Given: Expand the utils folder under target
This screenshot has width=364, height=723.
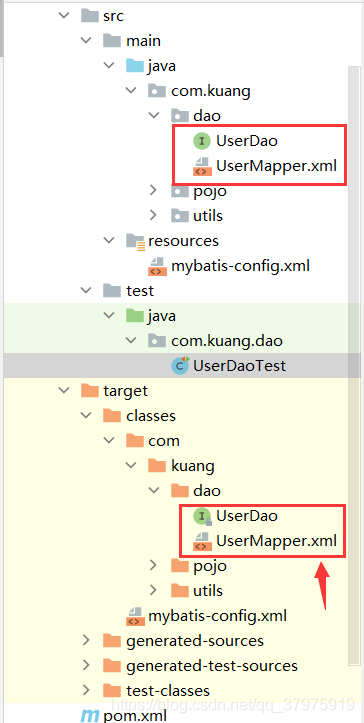Looking at the screenshot, I should (x=154, y=590).
